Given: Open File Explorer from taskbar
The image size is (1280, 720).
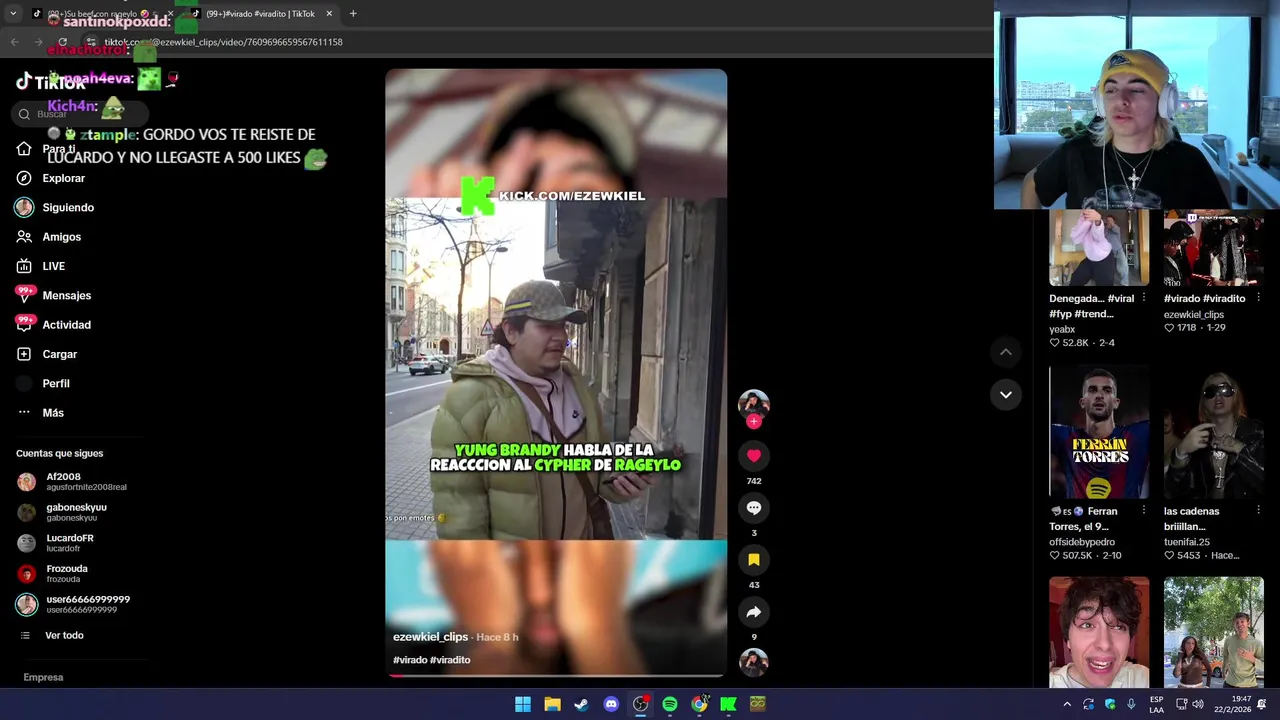Looking at the screenshot, I should pyautogui.click(x=552, y=704).
